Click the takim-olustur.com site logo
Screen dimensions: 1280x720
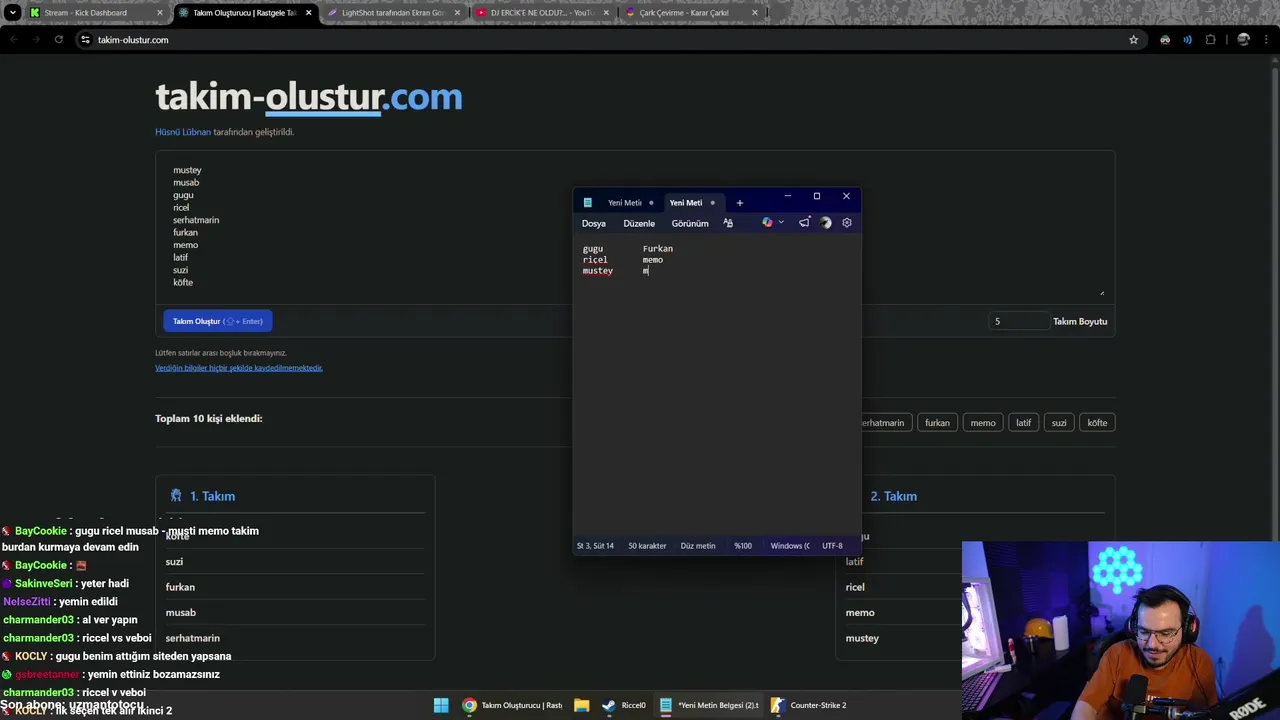tap(309, 97)
